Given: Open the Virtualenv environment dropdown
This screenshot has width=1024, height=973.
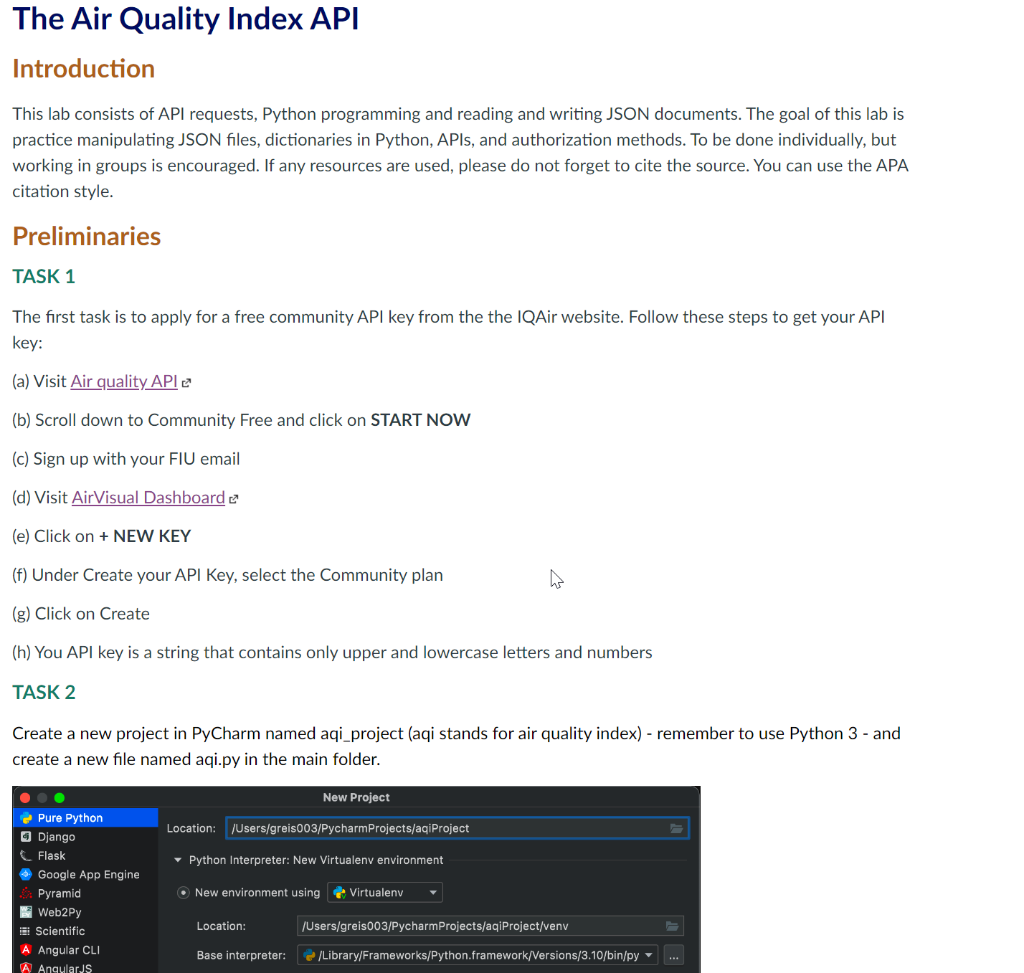Looking at the screenshot, I should 432,892.
